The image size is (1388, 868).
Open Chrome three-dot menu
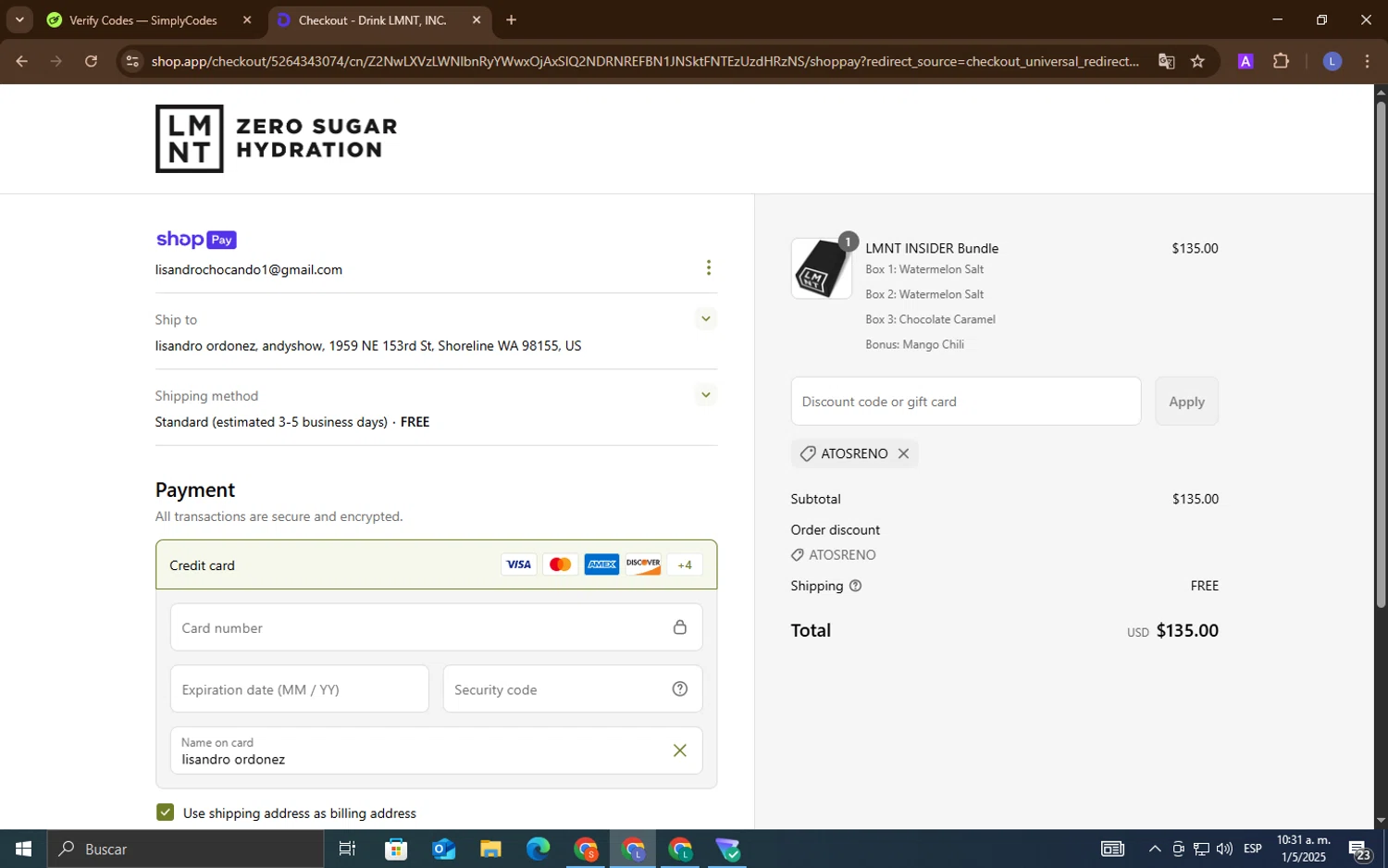pyautogui.click(x=1368, y=62)
